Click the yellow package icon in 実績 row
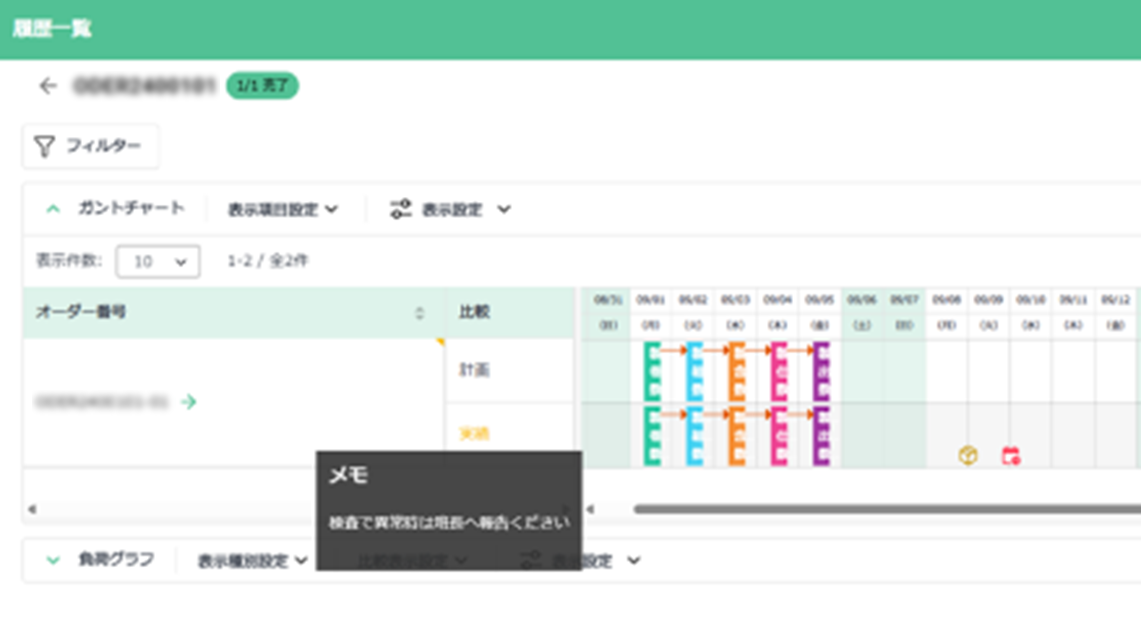1141x631 pixels. [968, 456]
